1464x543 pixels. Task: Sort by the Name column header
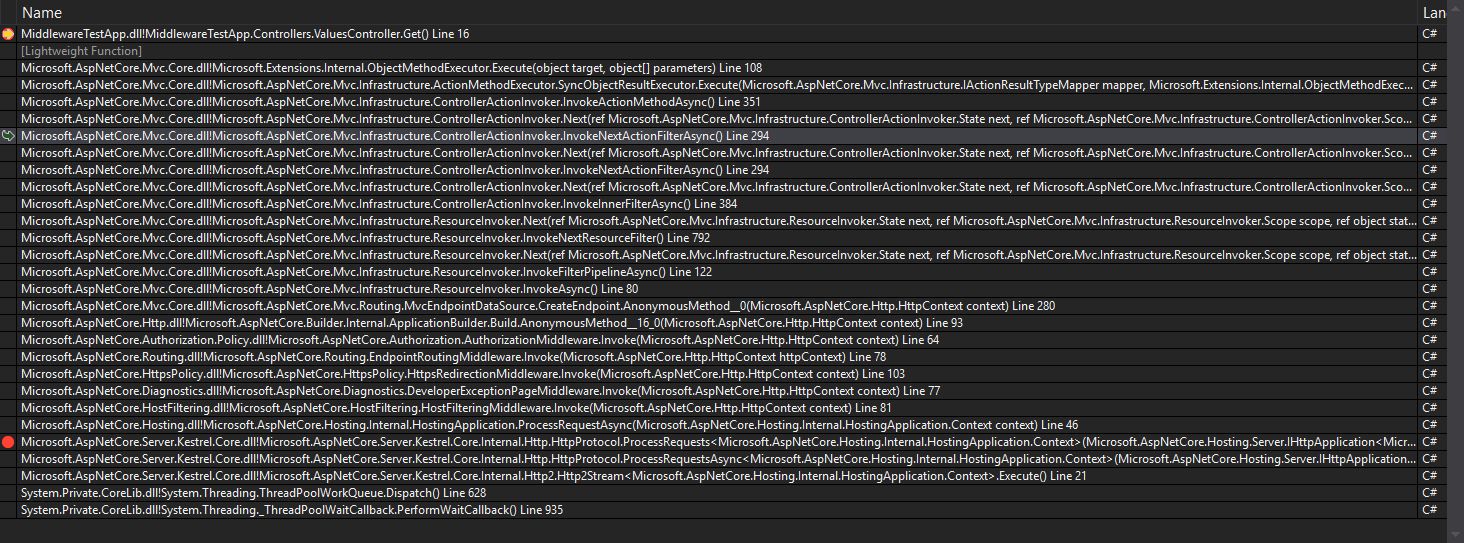coord(41,13)
